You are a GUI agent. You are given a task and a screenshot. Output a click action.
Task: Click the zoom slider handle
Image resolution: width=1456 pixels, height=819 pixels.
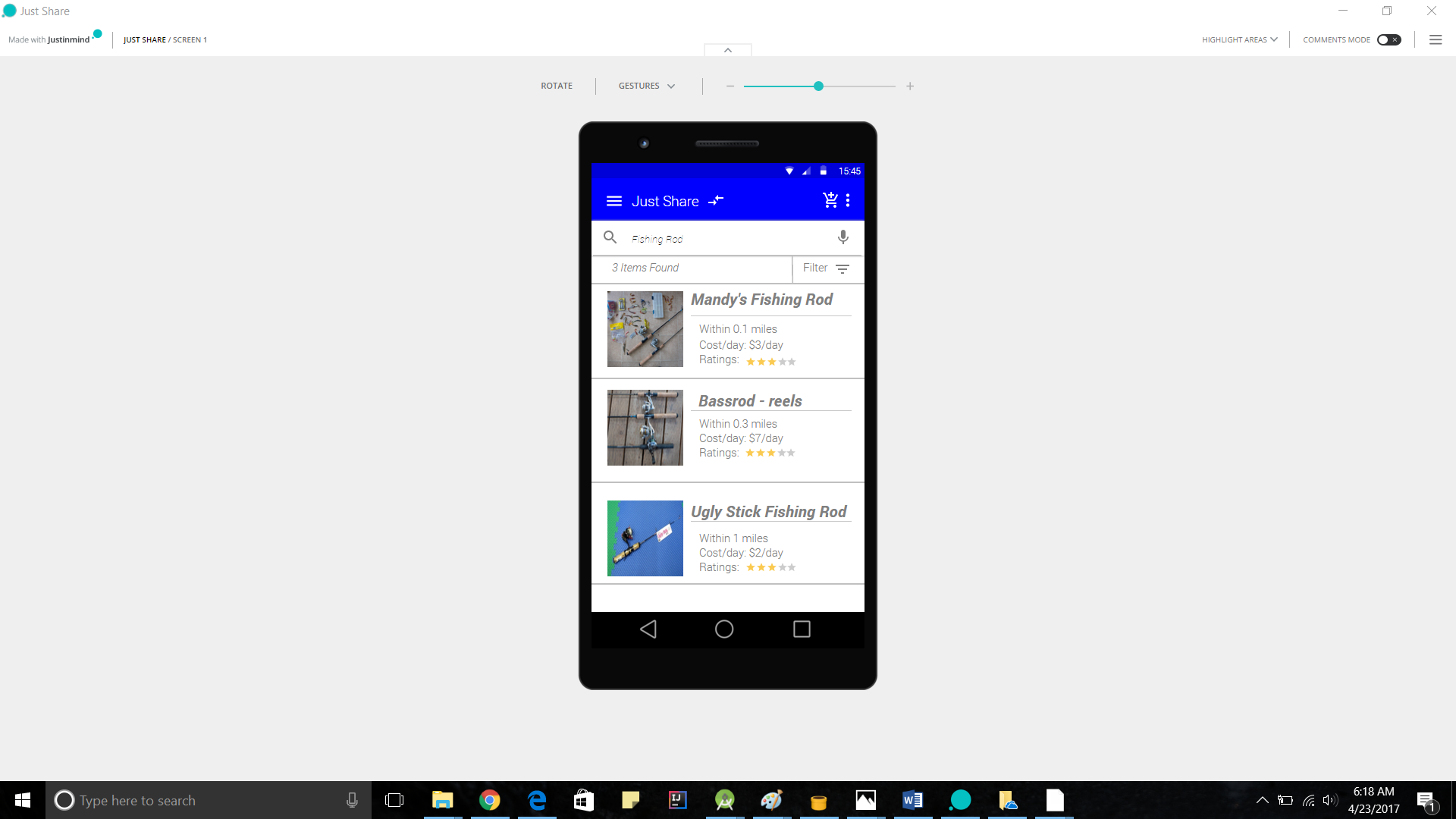tap(818, 86)
